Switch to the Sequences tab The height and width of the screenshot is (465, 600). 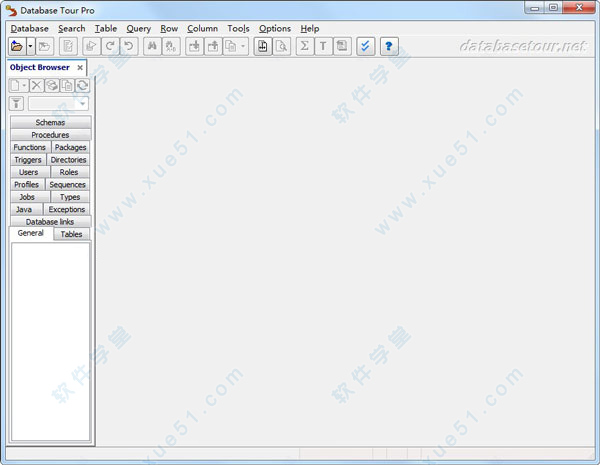tap(67, 184)
